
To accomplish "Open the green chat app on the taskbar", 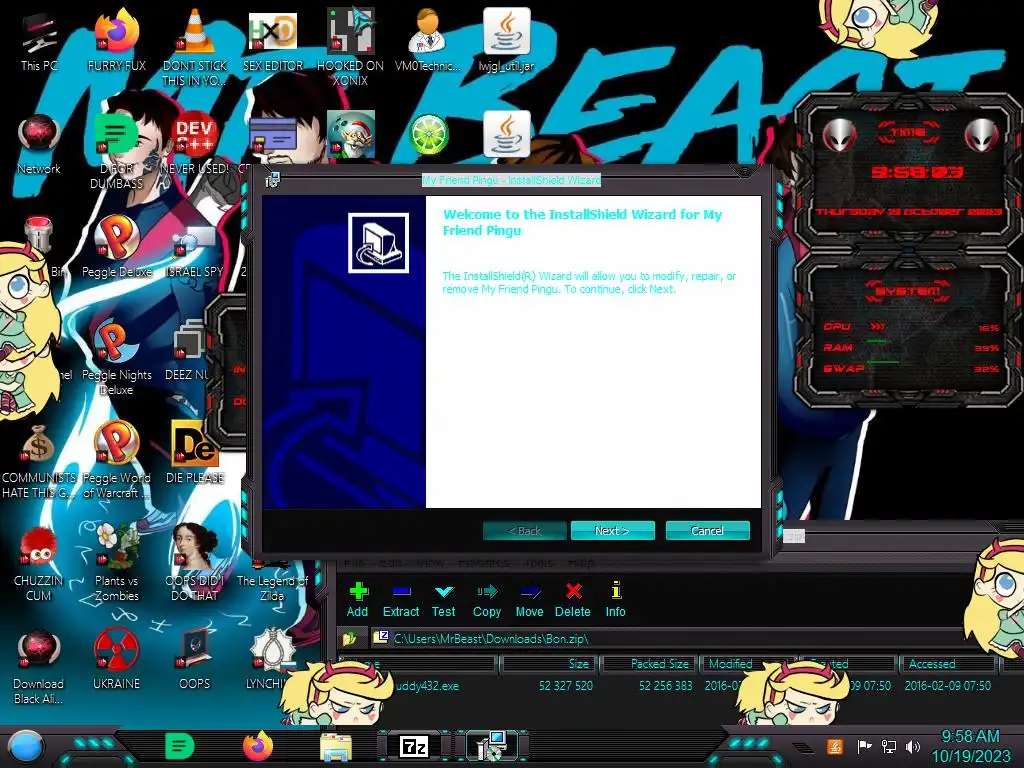I will point(180,746).
